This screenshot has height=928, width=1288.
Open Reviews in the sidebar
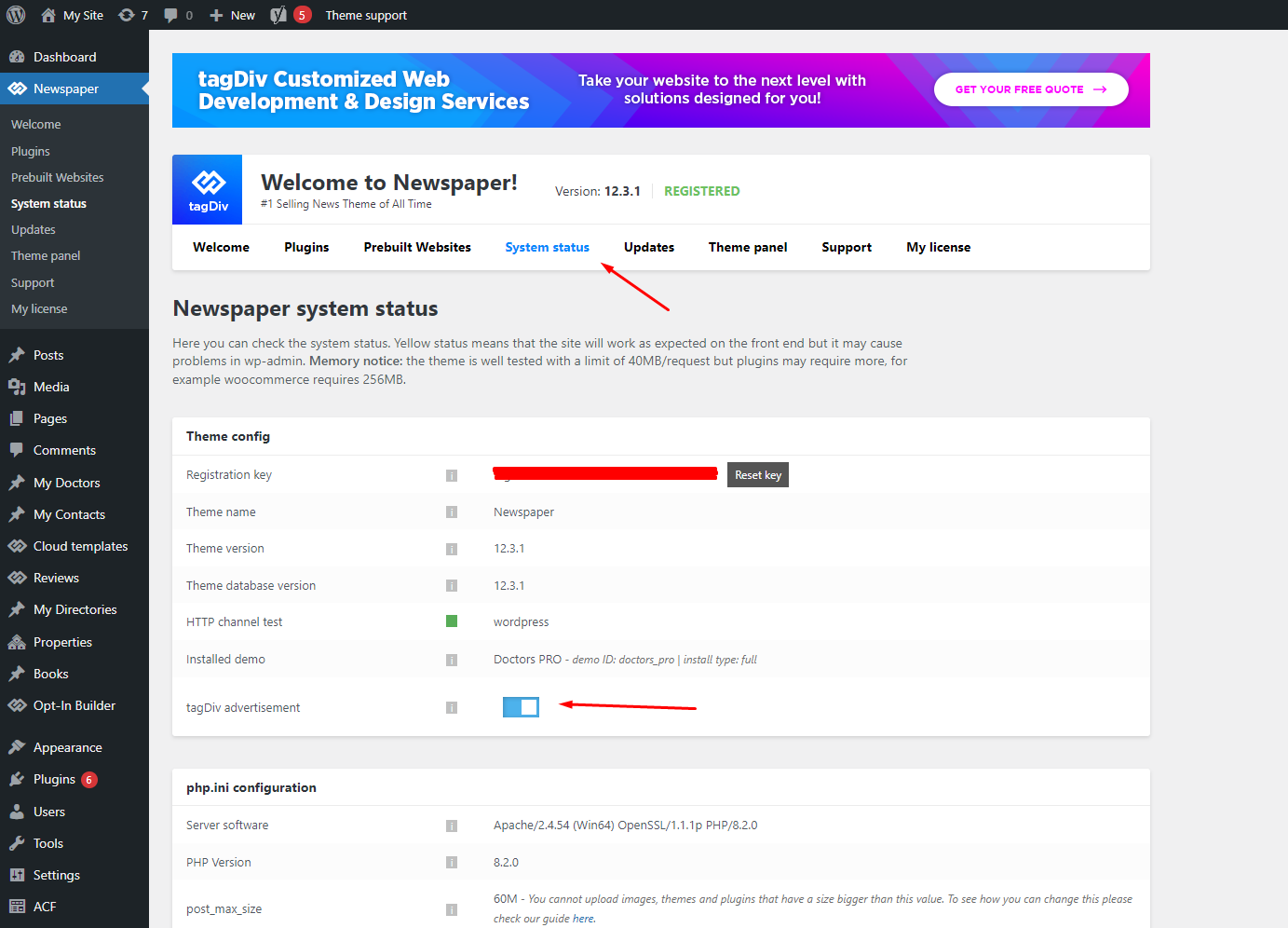pos(75,578)
